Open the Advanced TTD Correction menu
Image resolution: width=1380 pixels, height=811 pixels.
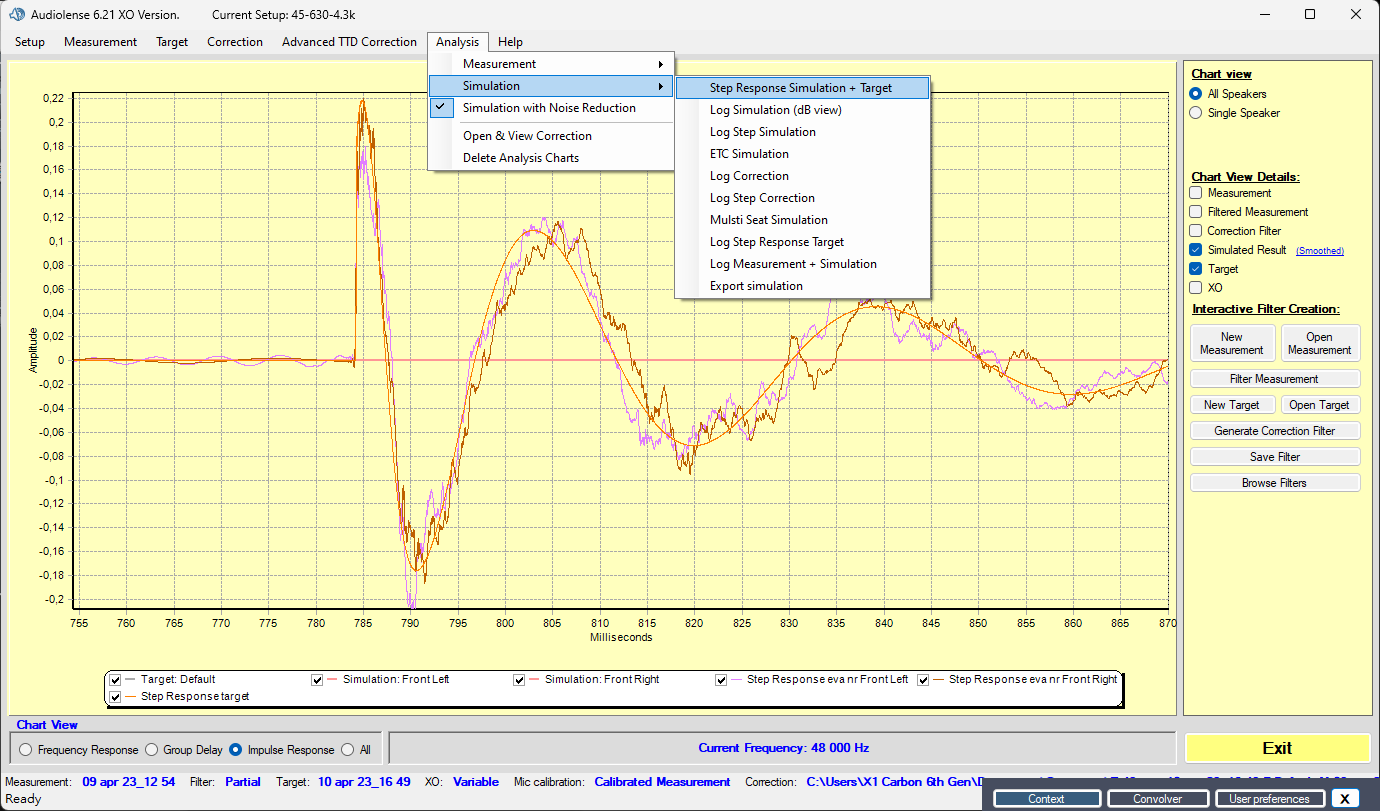pyautogui.click(x=349, y=42)
